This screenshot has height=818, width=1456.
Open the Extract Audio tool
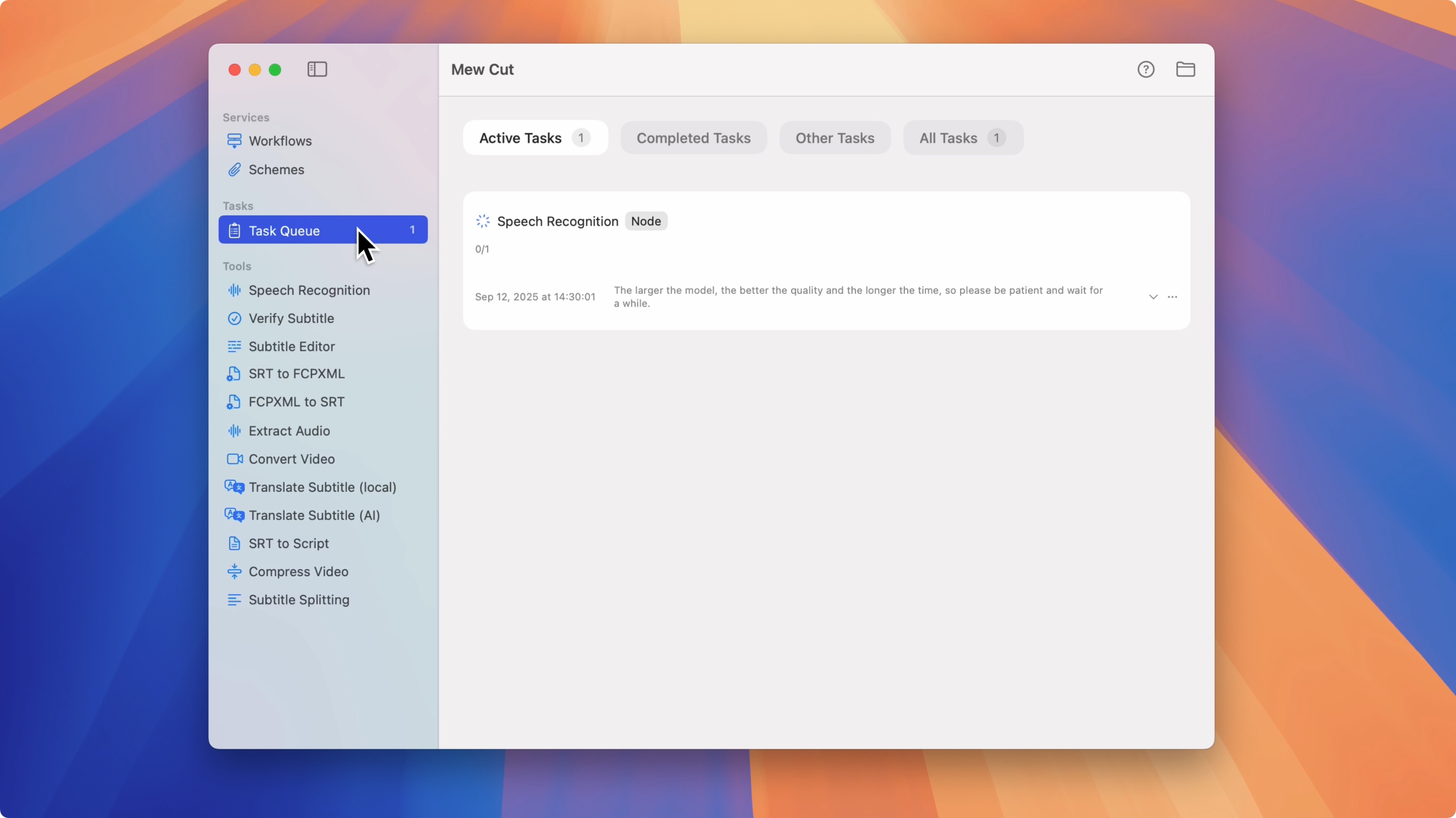click(x=289, y=431)
